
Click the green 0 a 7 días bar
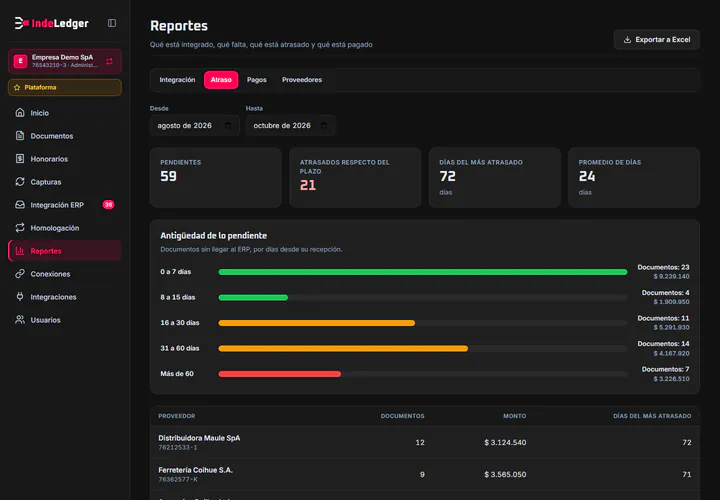coord(423,272)
